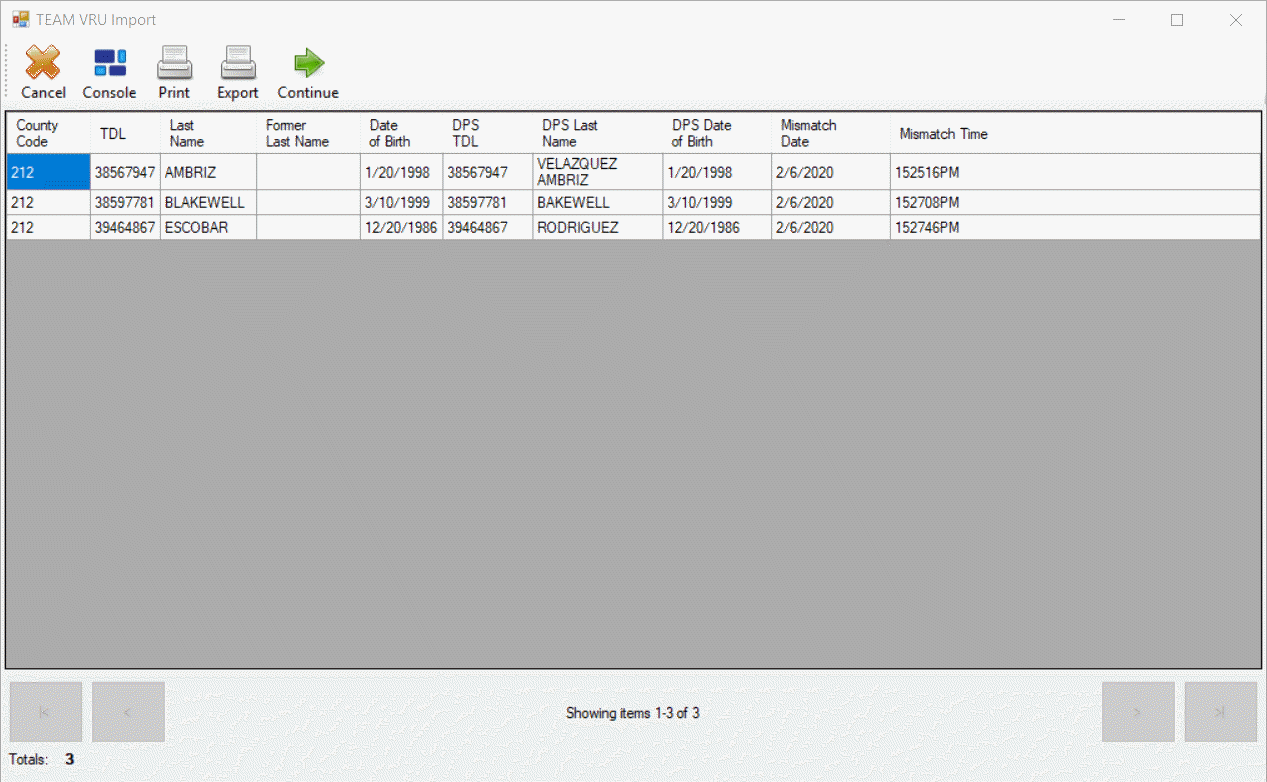Select mismatch date 2/6/2020 in ESCOBAR row
This screenshot has width=1267, height=782.
coord(831,227)
